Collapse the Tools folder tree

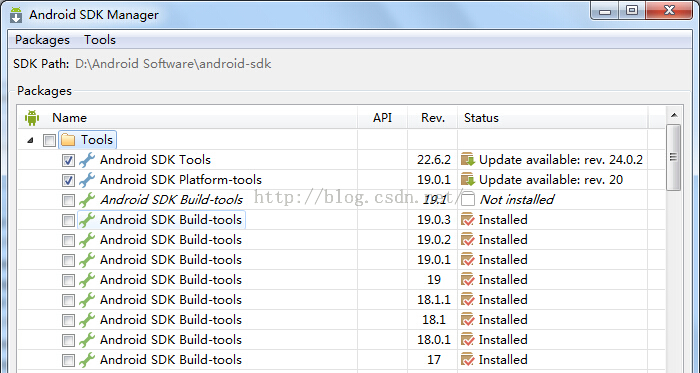pyautogui.click(x=30, y=141)
